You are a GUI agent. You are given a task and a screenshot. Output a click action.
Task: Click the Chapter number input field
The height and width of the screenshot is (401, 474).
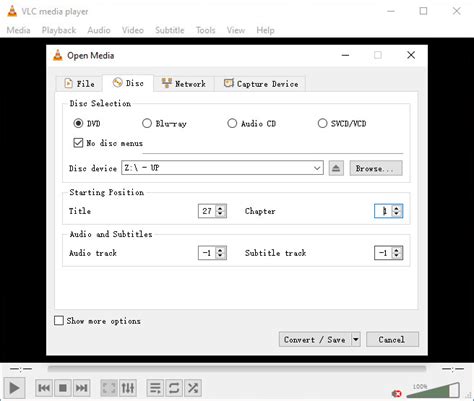click(x=383, y=211)
